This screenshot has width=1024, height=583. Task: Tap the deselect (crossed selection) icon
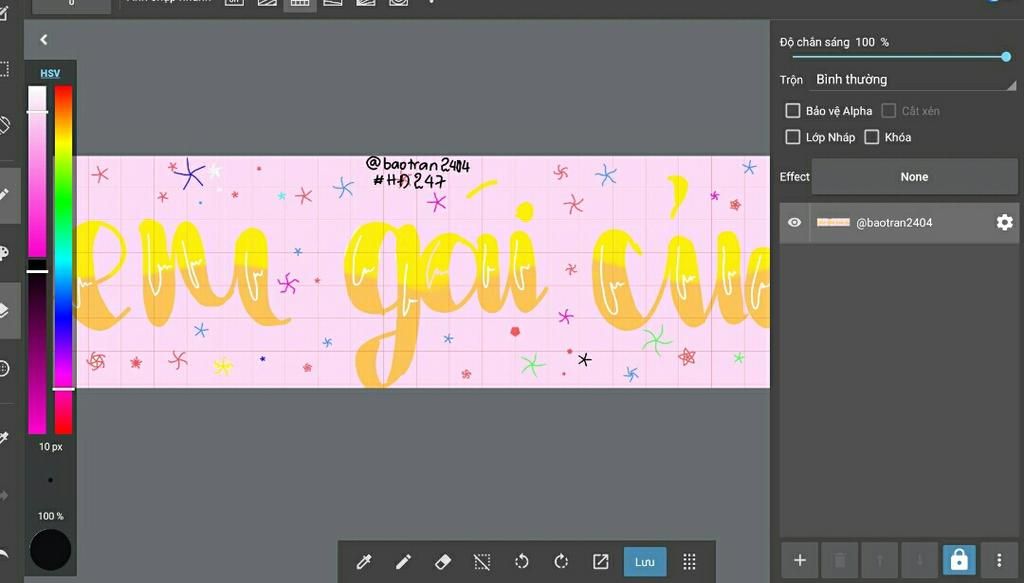pos(482,561)
